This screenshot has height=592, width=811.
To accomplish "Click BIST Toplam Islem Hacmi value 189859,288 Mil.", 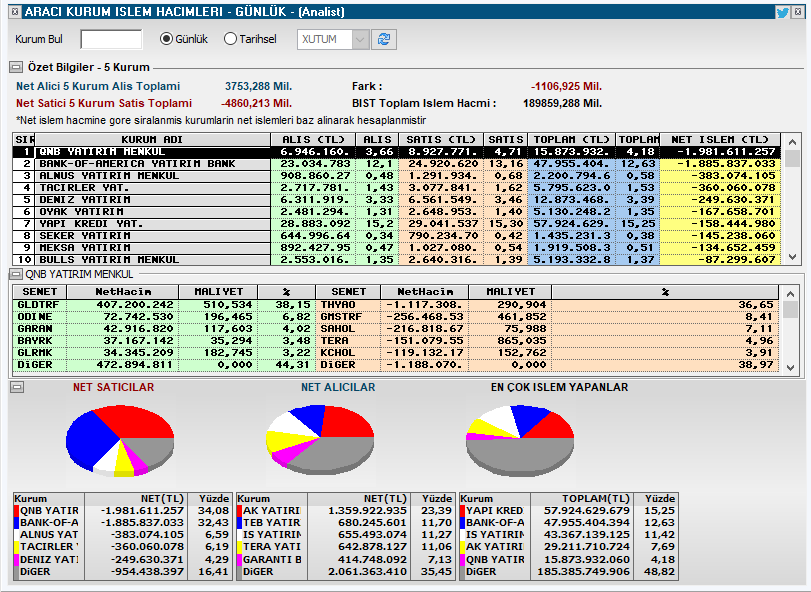I will point(562,103).
